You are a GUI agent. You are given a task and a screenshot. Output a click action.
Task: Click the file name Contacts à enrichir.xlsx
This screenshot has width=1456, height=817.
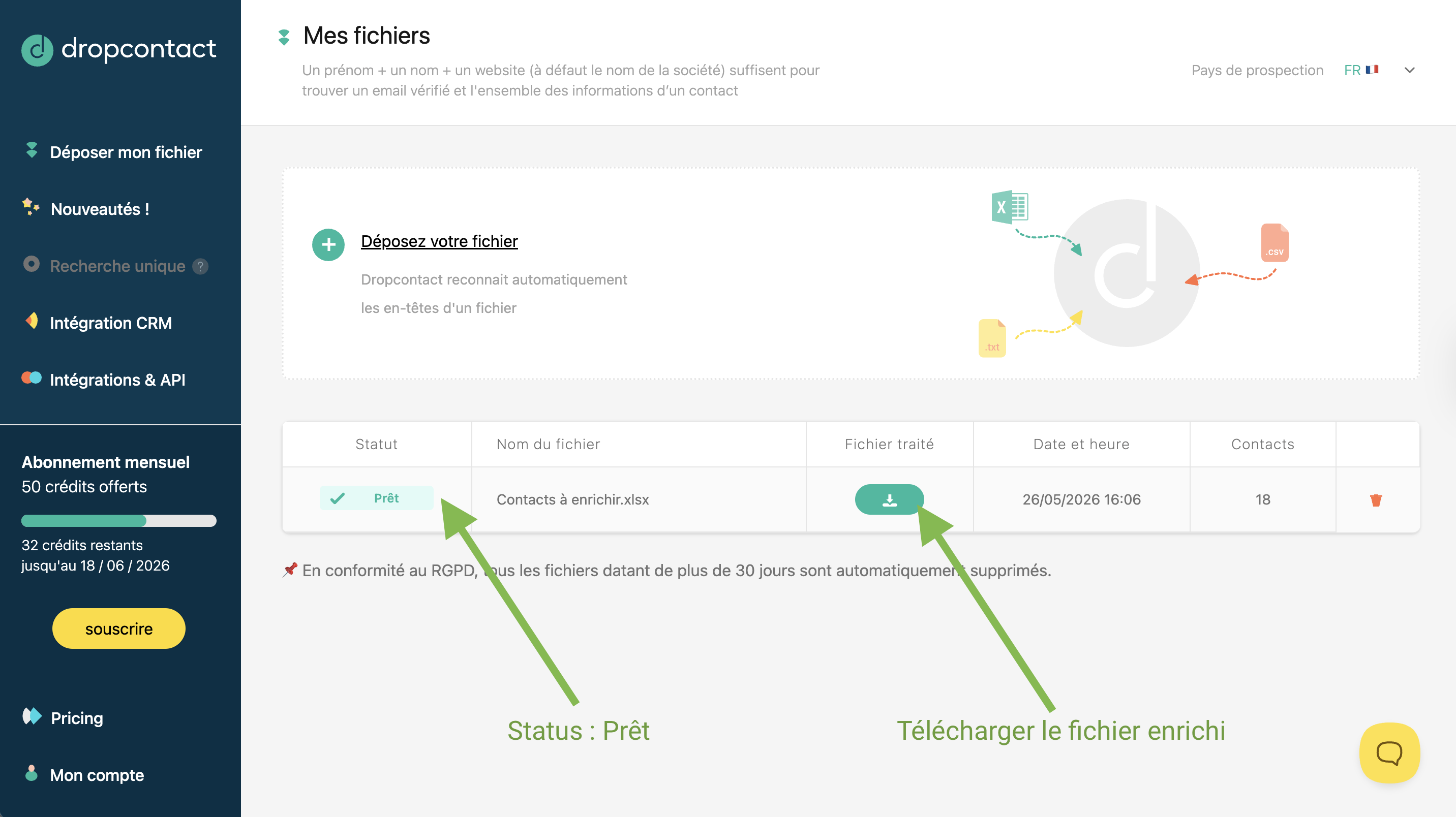[572, 499]
